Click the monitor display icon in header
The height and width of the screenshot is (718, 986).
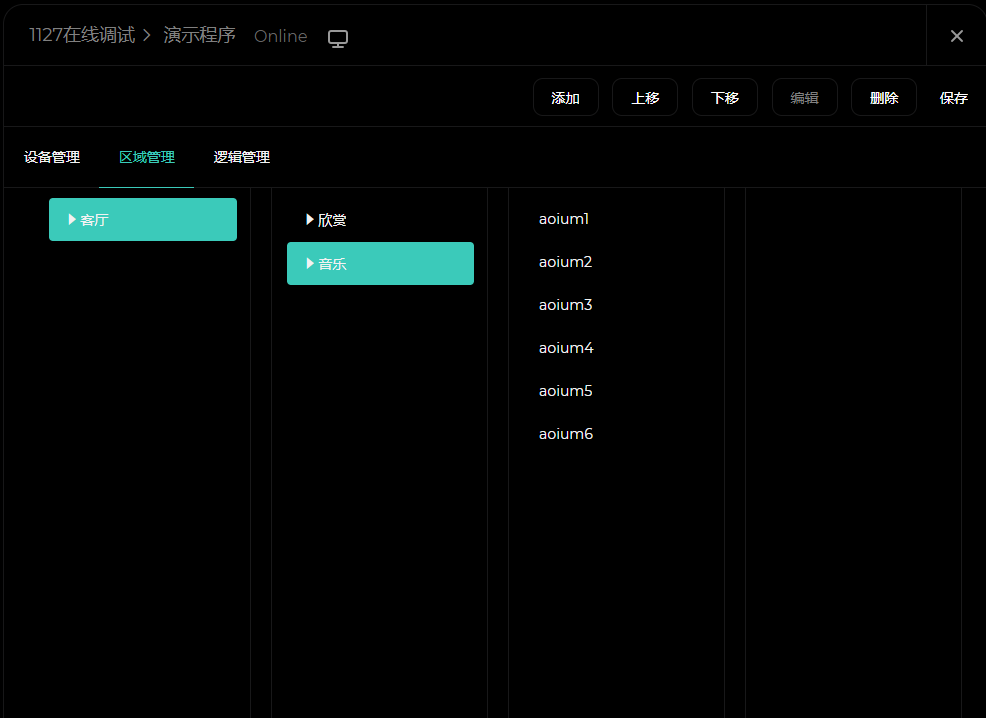pyautogui.click(x=338, y=38)
